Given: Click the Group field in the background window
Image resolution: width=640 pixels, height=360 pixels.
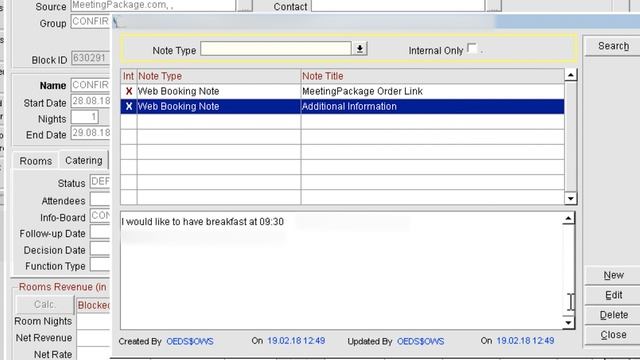Looking at the screenshot, I should (x=90, y=21).
